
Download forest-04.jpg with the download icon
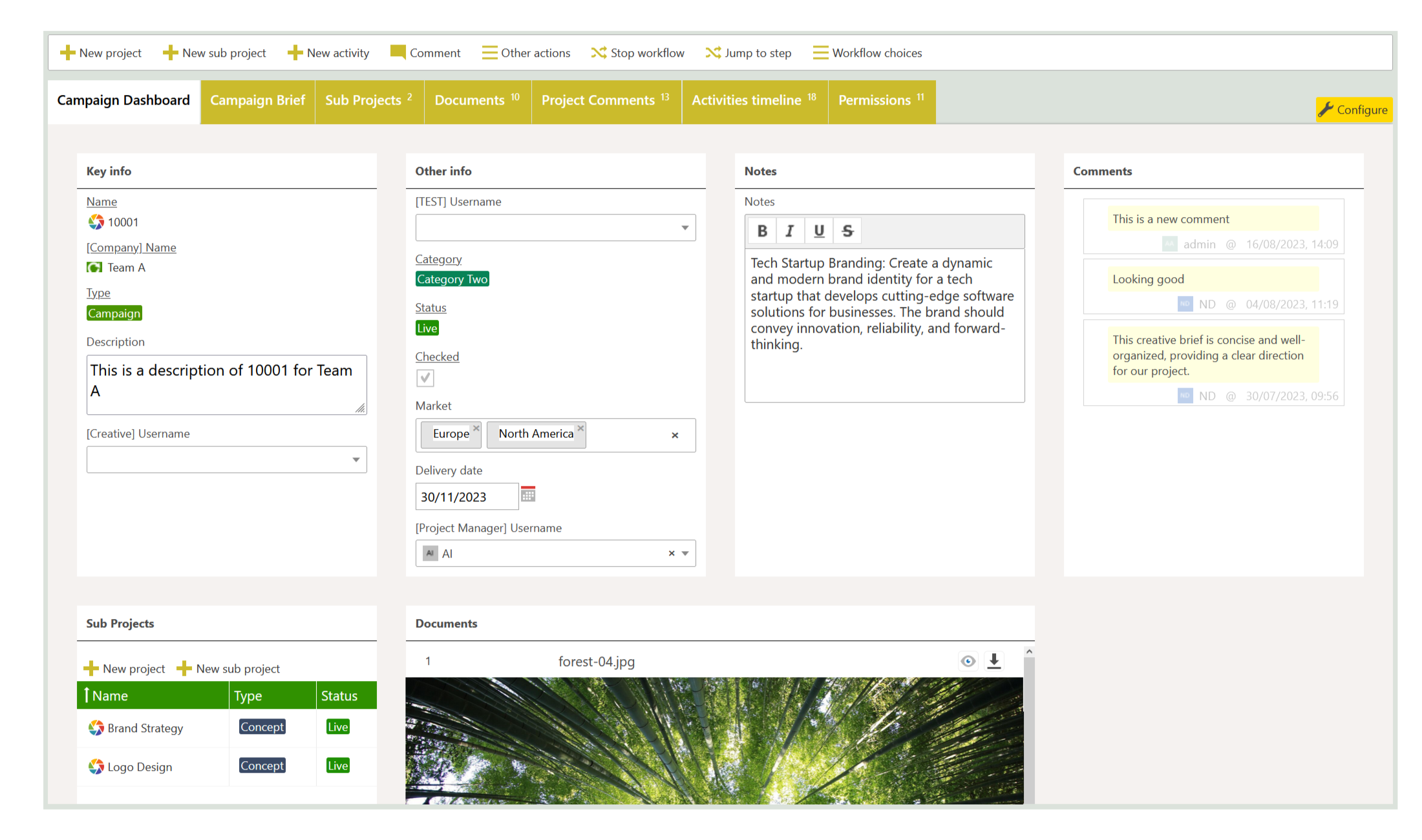[994, 661]
